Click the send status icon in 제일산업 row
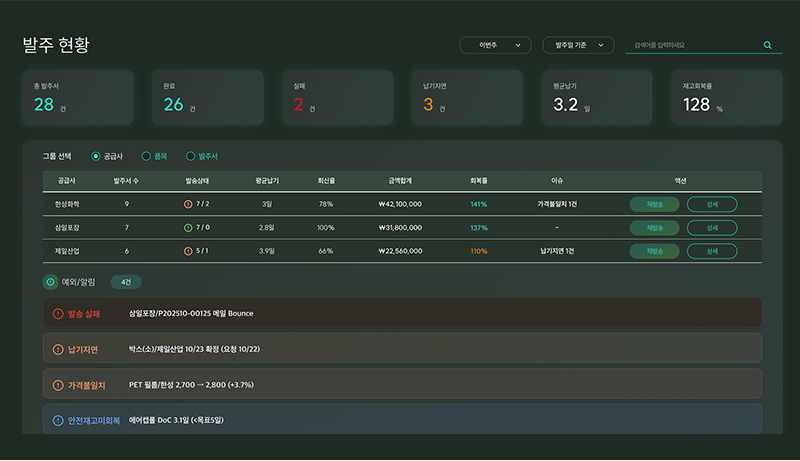The image size is (800, 461). click(188, 251)
